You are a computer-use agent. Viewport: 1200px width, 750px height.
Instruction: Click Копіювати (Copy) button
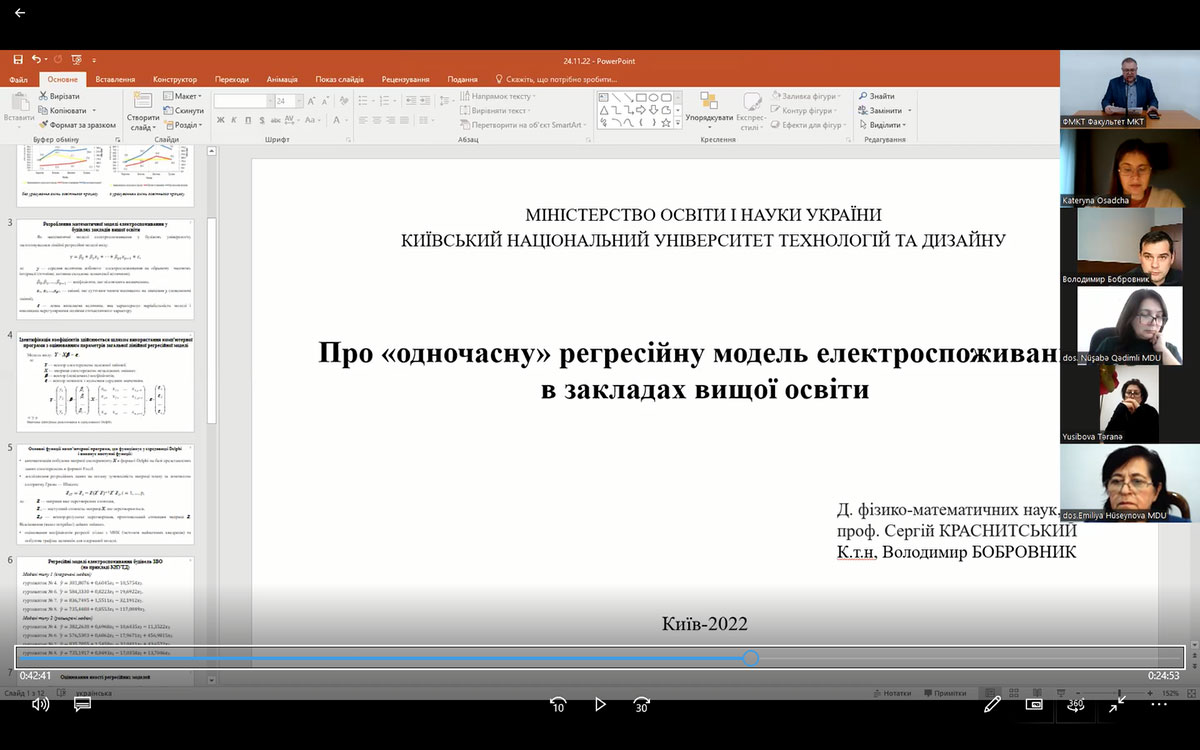[62, 110]
